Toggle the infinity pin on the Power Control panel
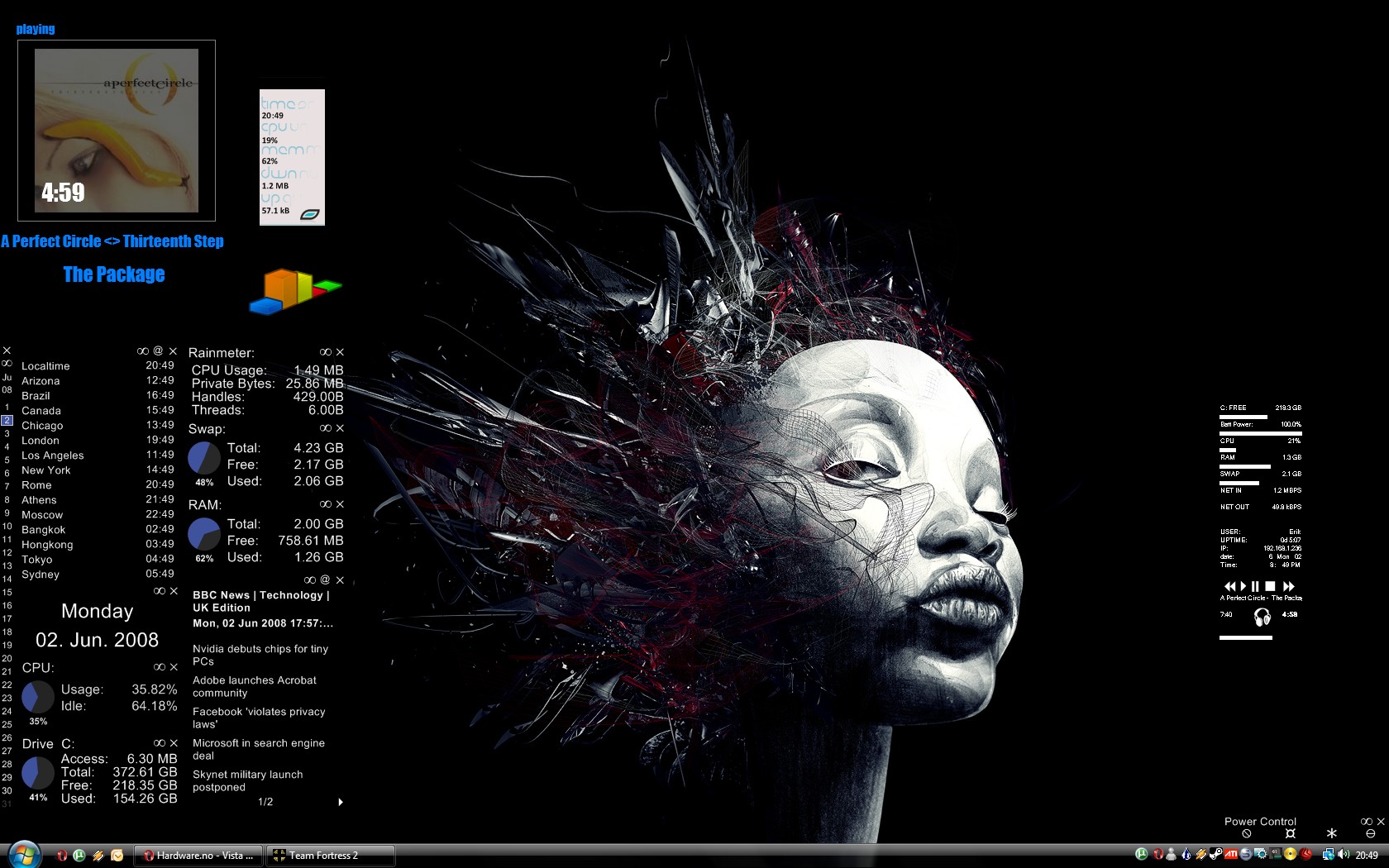1389x868 pixels. coord(1367,821)
